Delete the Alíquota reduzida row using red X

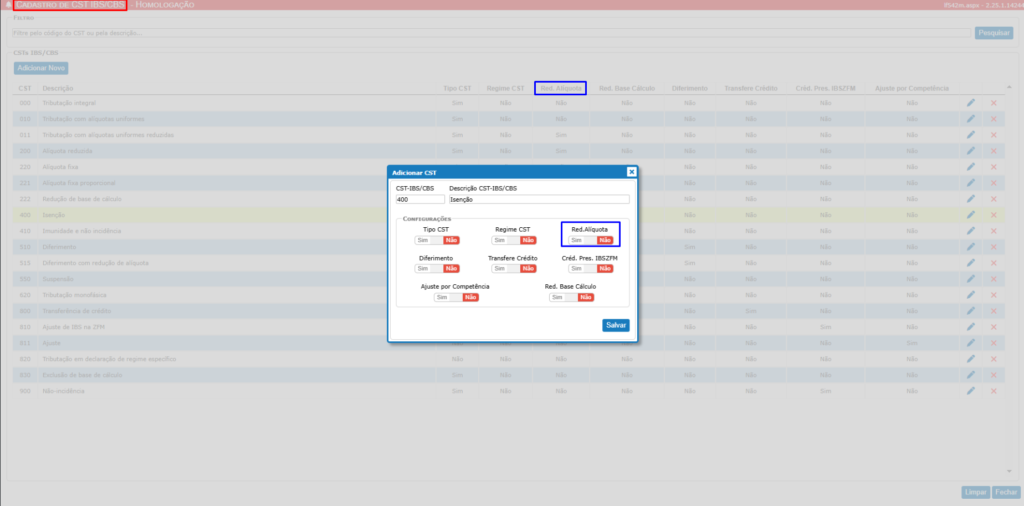(993, 150)
